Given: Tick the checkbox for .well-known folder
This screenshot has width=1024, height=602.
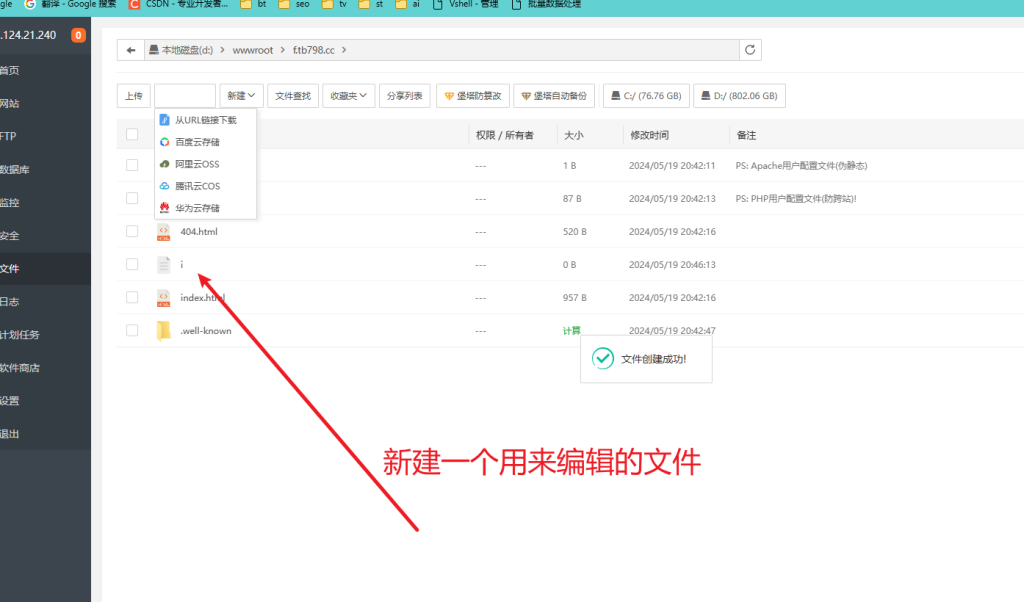Looking at the screenshot, I should coord(132,331).
